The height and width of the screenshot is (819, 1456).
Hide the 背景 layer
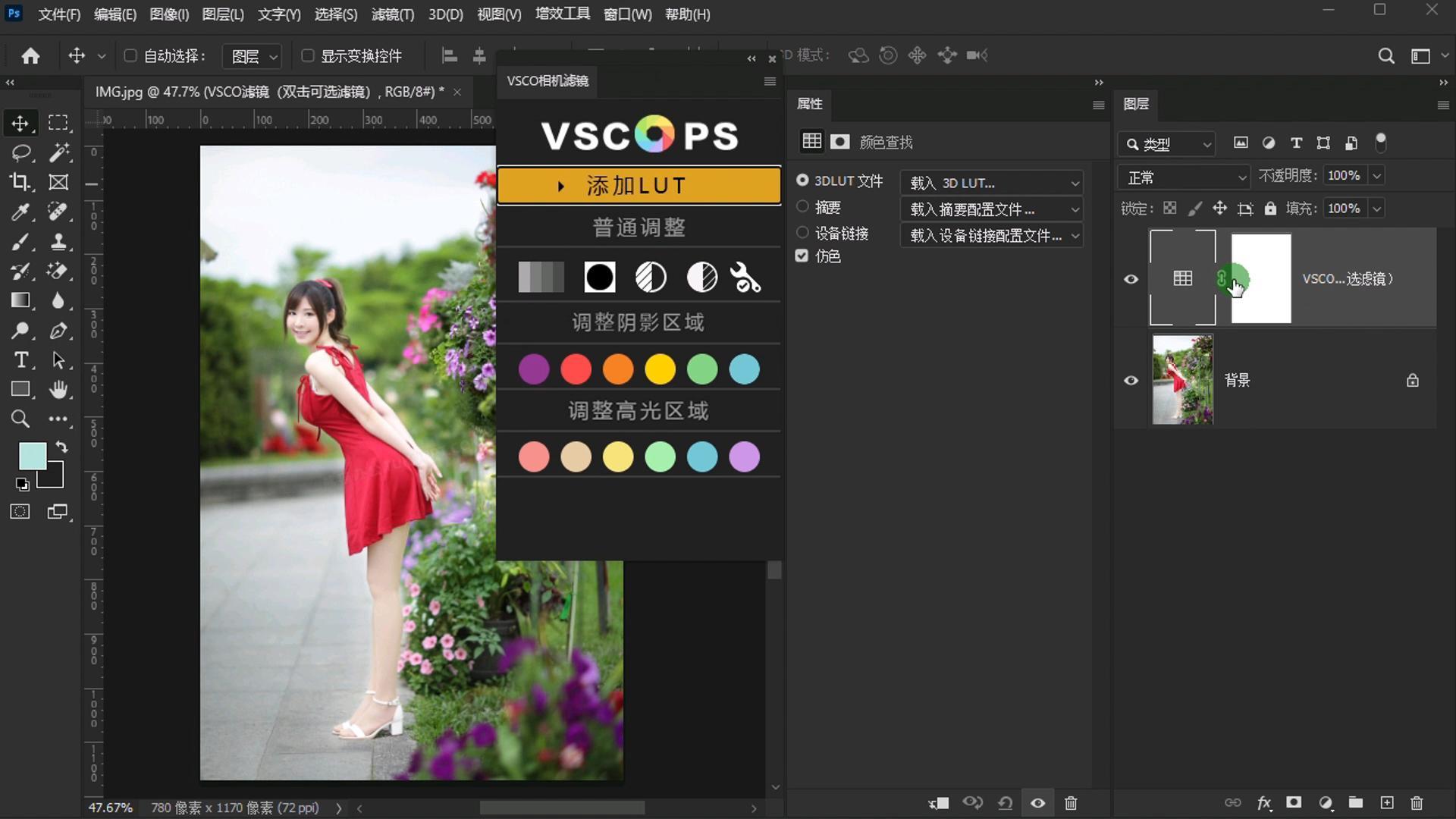click(x=1131, y=381)
